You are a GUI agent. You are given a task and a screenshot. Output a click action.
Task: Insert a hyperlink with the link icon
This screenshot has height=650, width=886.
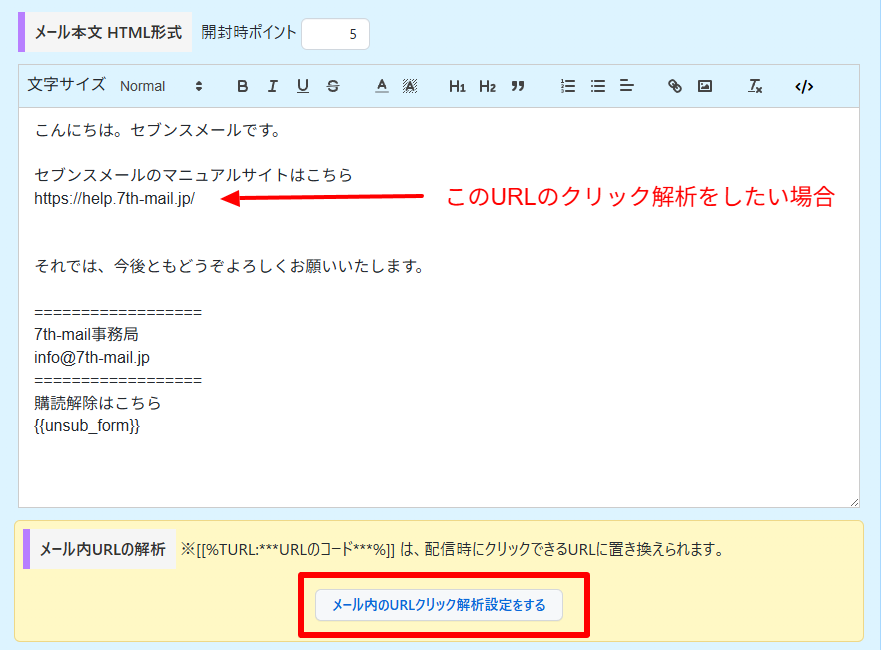pyautogui.click(x=675, y=86)
